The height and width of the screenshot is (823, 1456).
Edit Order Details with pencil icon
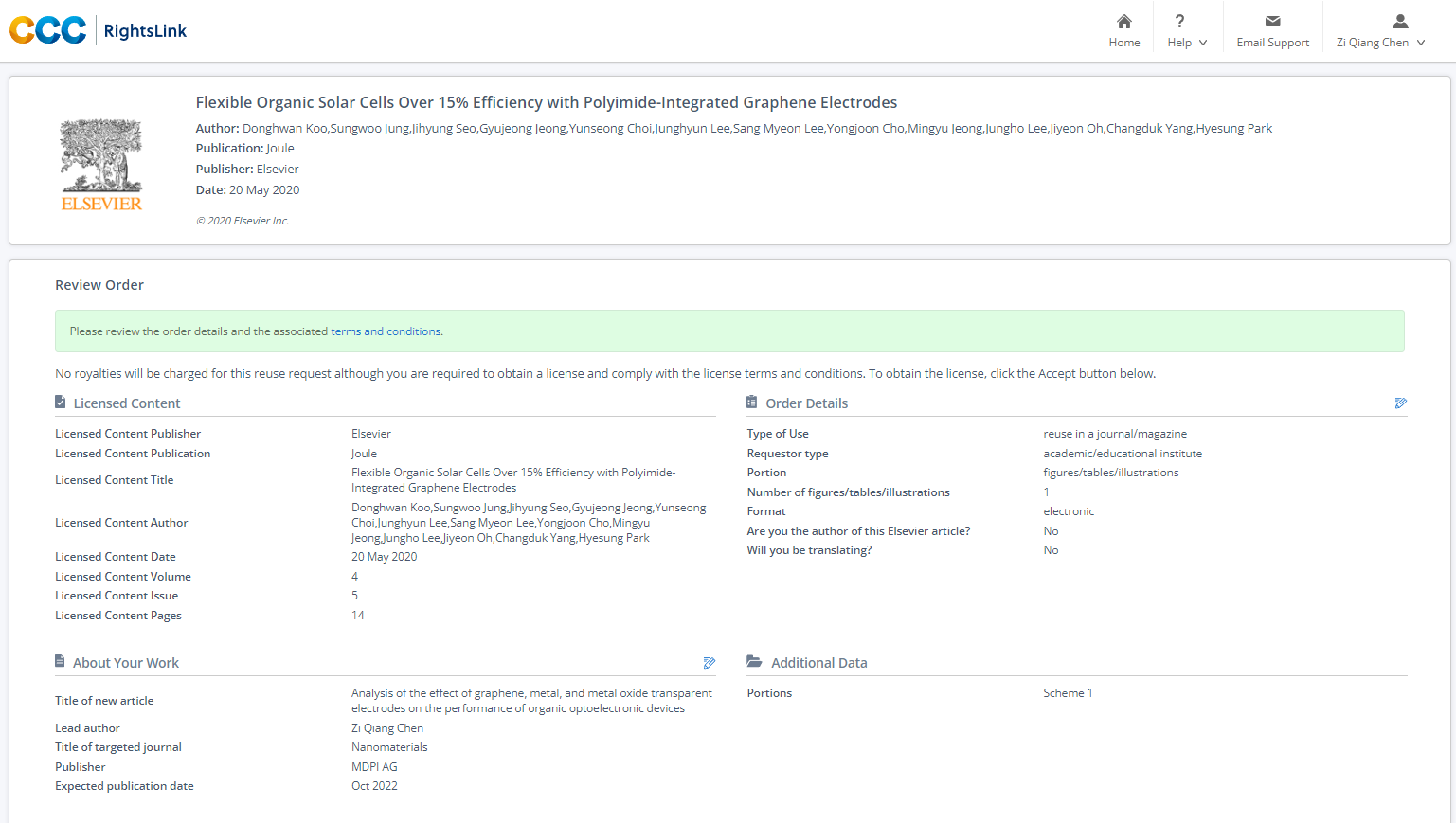click(1400, 403)
